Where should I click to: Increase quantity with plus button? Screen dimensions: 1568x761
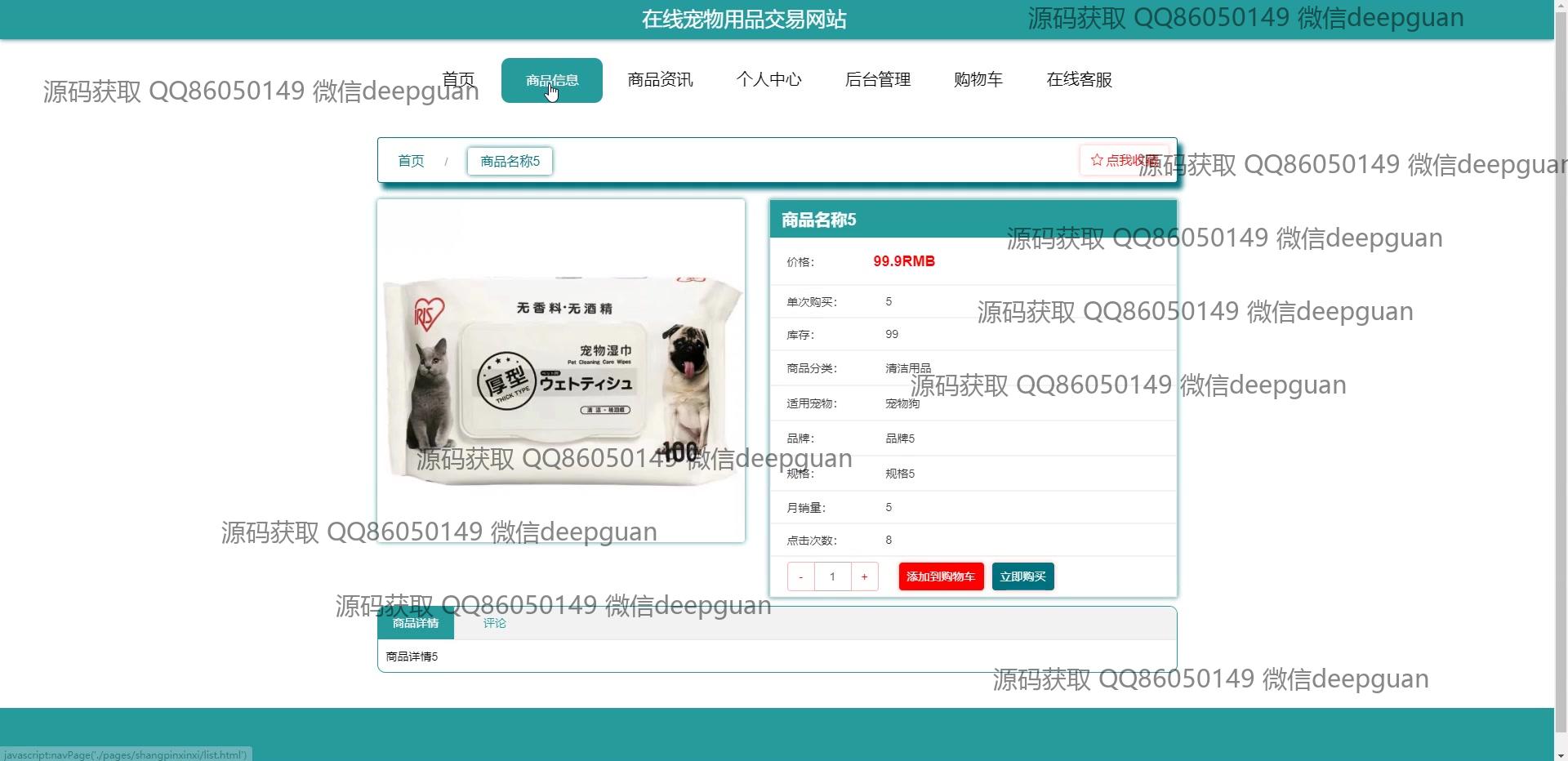[864, 576]
